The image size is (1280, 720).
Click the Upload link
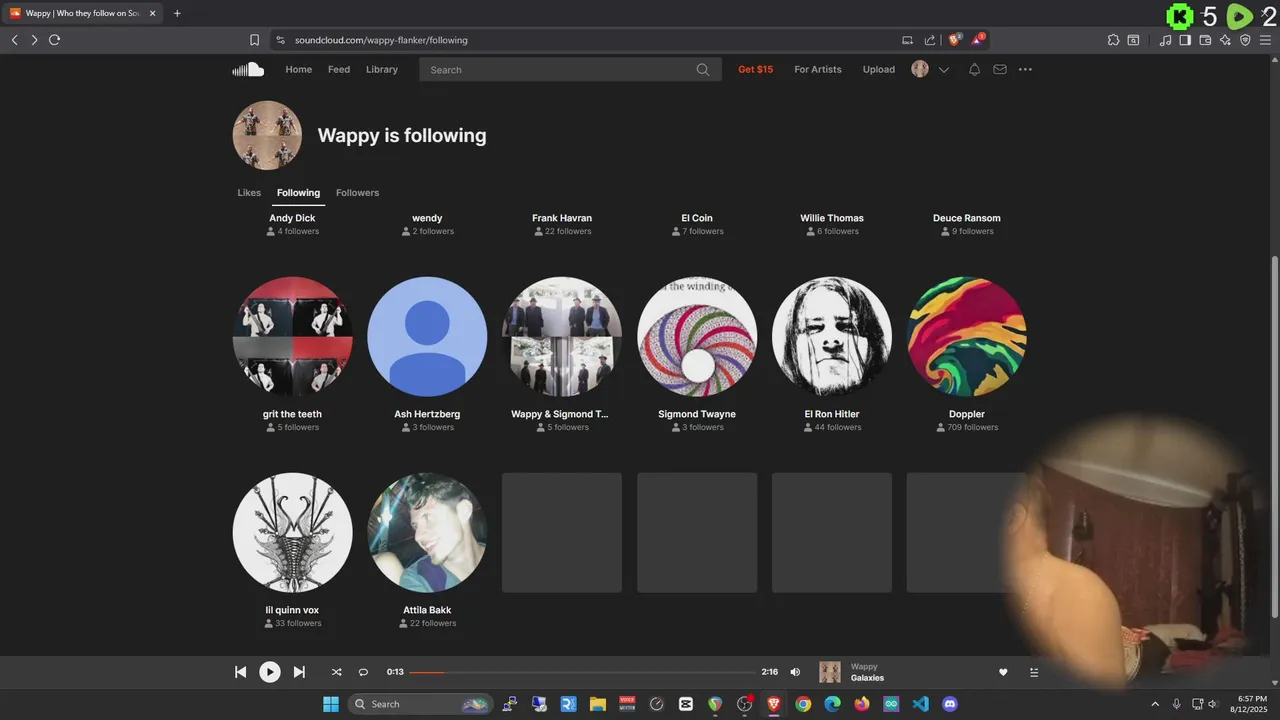point(879,69)
